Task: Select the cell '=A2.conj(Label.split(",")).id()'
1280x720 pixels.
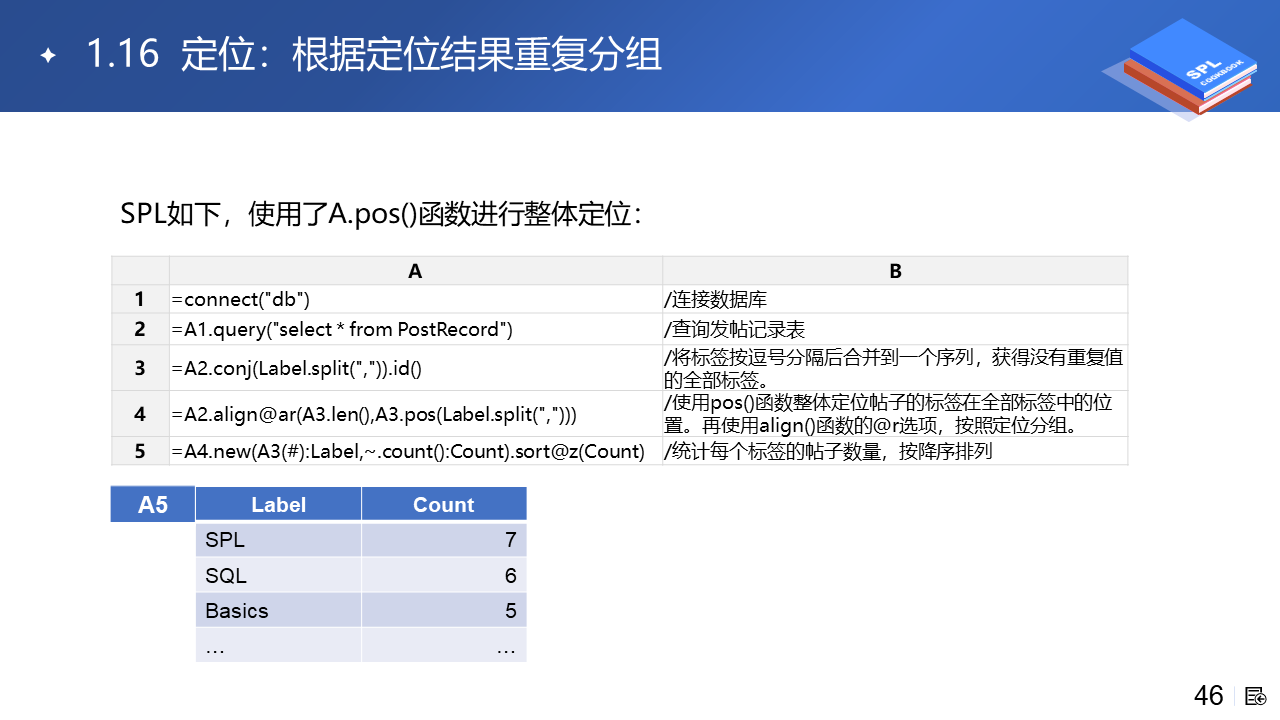Action: click(416, 368)
